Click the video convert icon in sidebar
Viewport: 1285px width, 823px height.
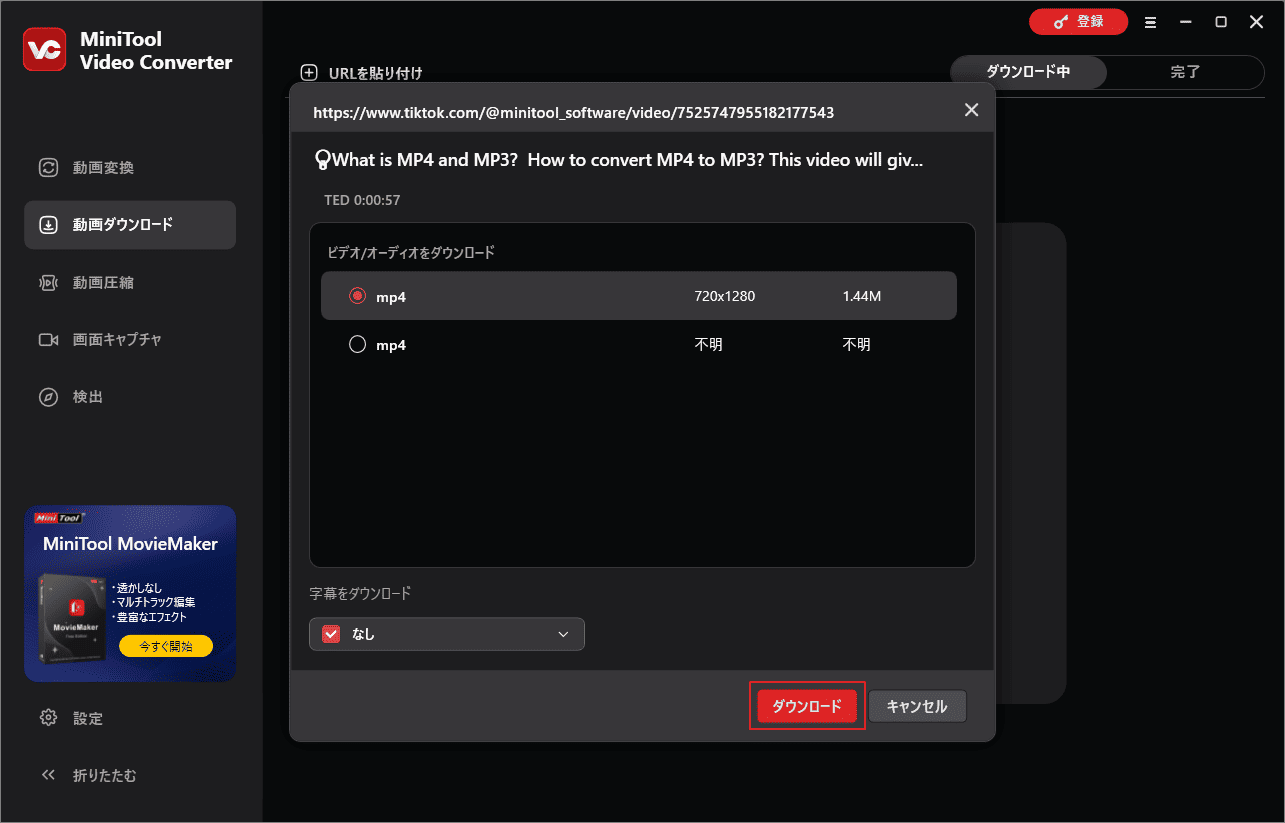[48, 168]
